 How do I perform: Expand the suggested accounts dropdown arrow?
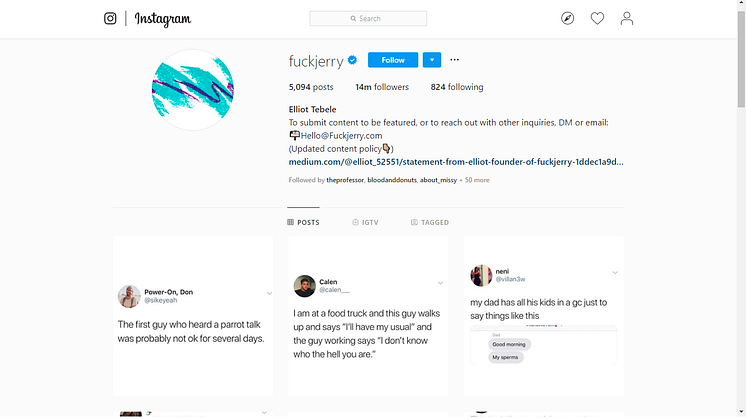[432, 60]
